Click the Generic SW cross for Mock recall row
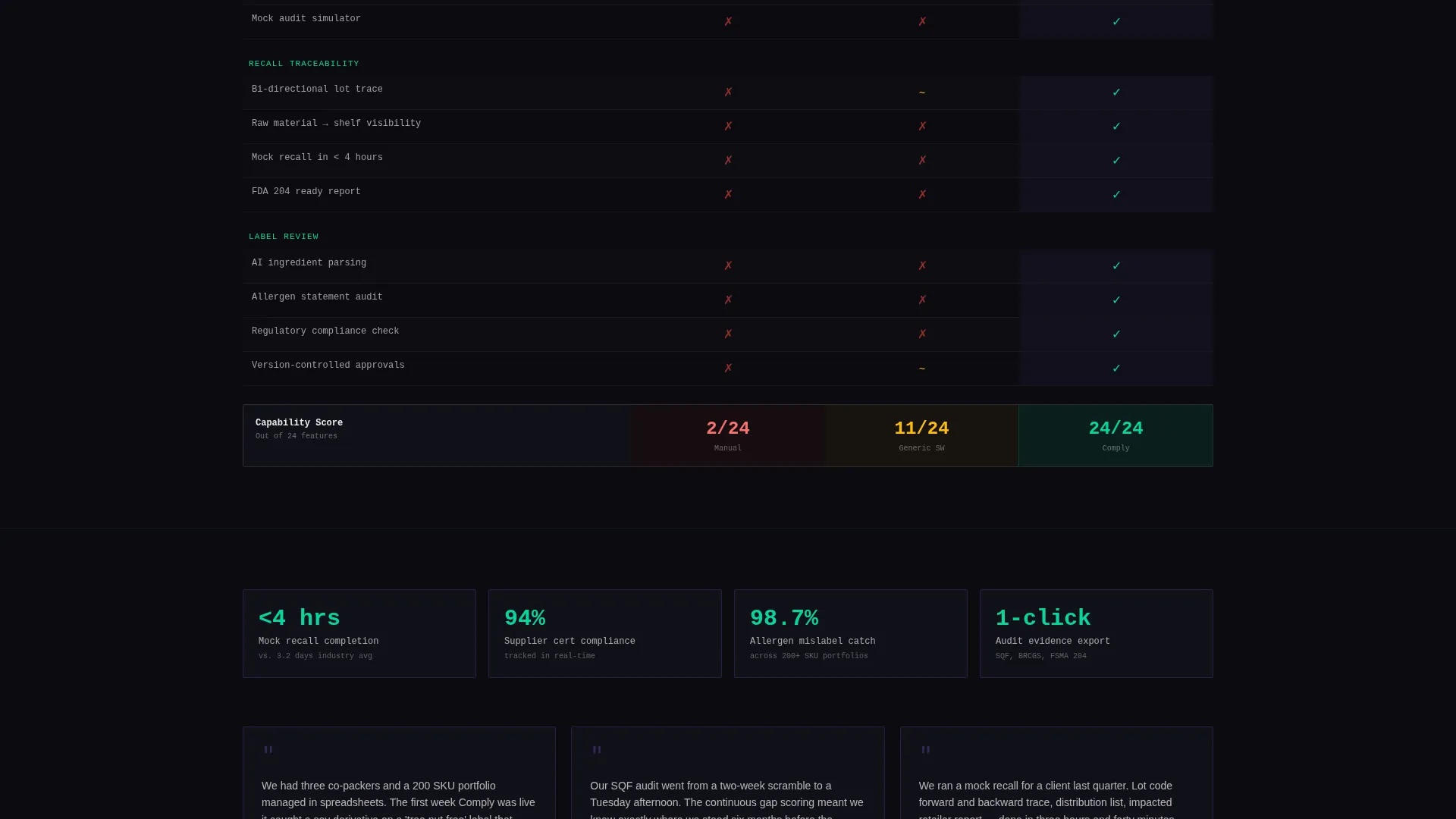Viewport: 1456px width, 819px height. [x=922, y=161]
